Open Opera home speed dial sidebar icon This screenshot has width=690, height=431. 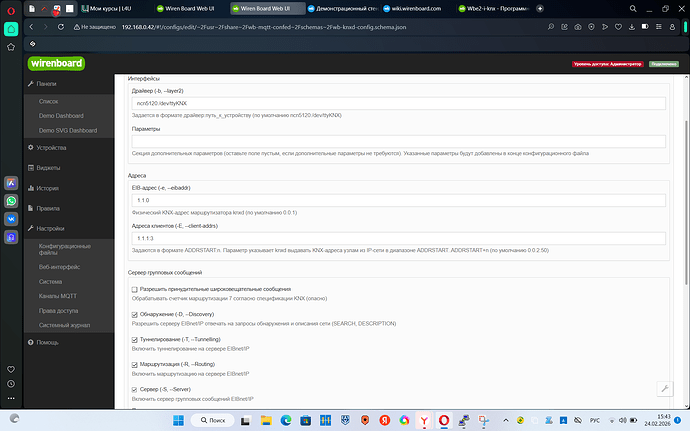pos(11,29)
